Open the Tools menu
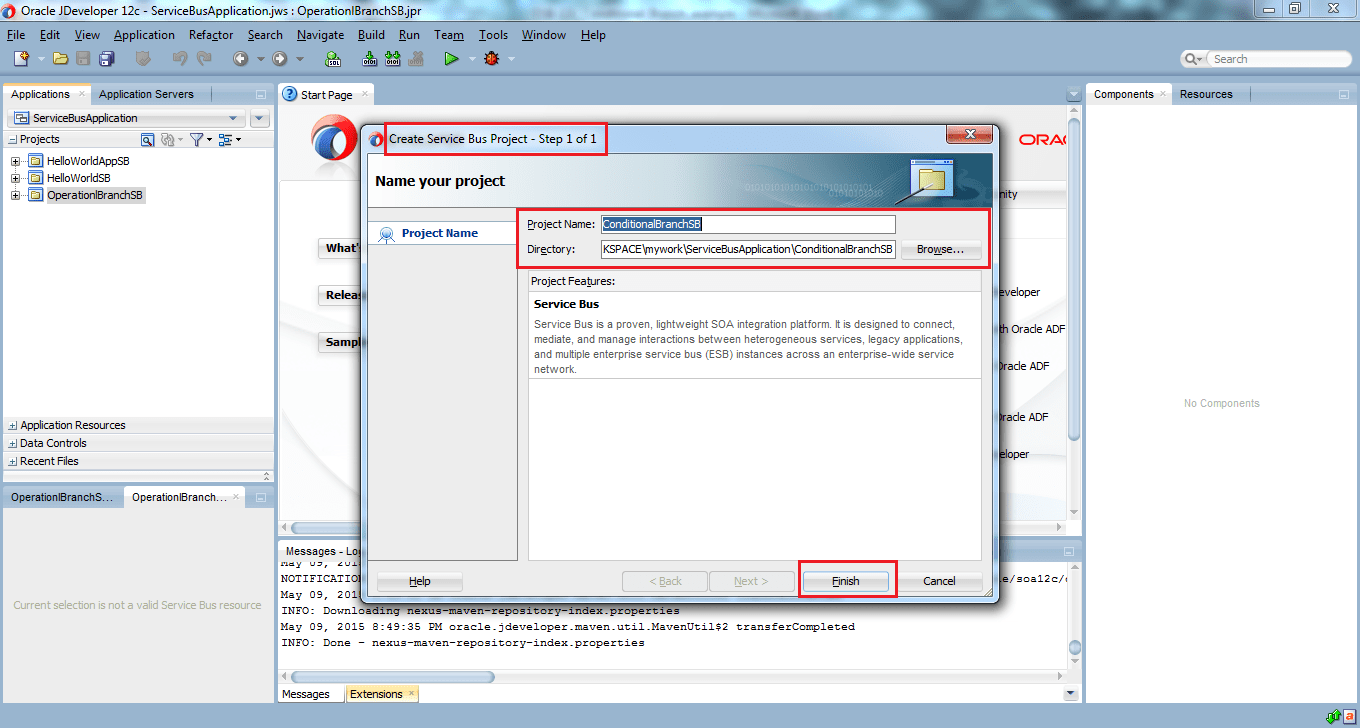Viewport: 1360px width, 728px height. (x=493, y=34)
